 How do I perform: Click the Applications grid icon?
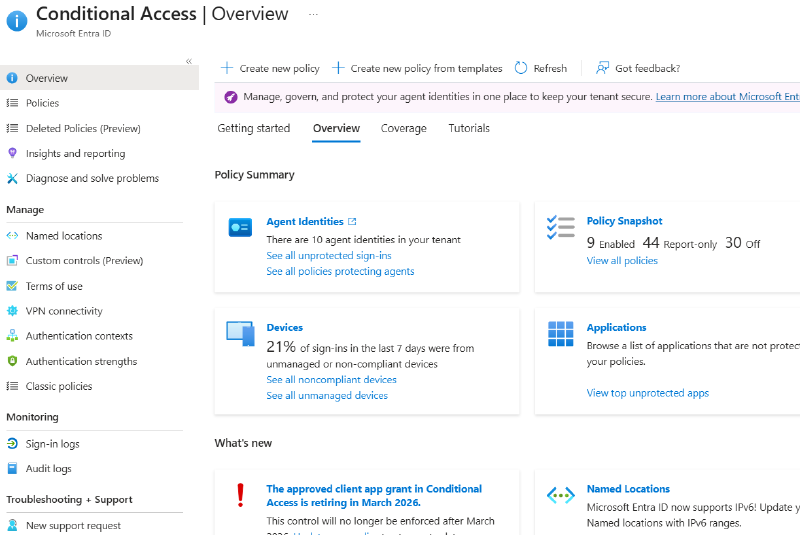click(561, 334)
